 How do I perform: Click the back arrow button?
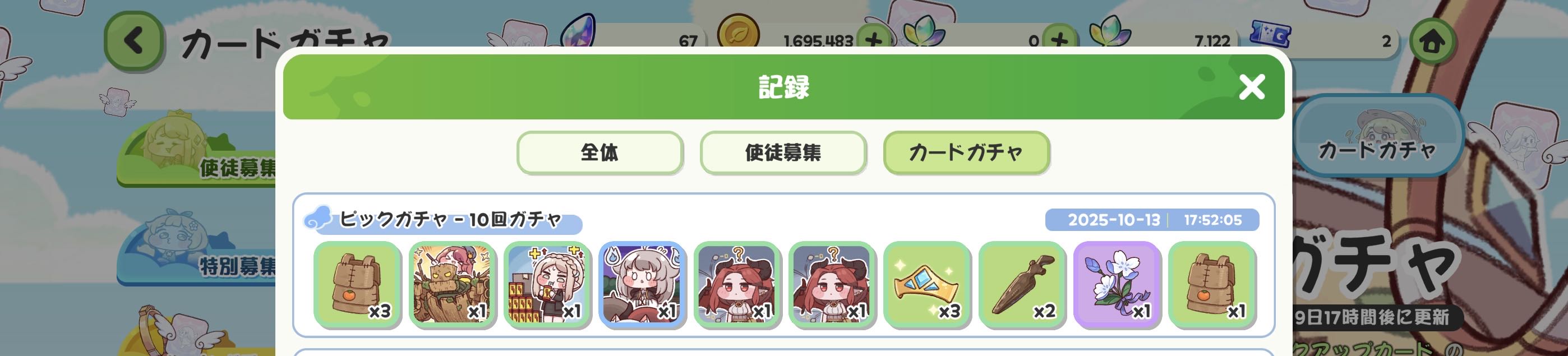point(133,41)
